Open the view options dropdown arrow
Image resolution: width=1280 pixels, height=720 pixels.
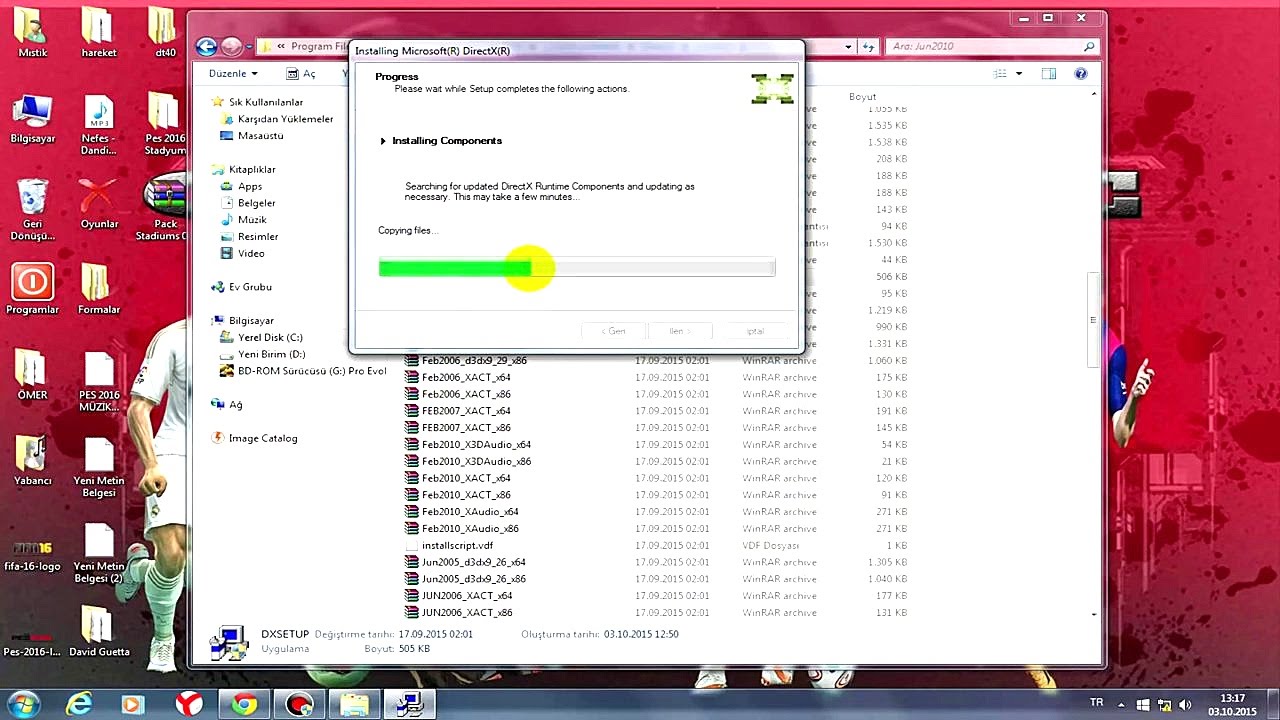pyautogui.click(x=1019, y=74)
